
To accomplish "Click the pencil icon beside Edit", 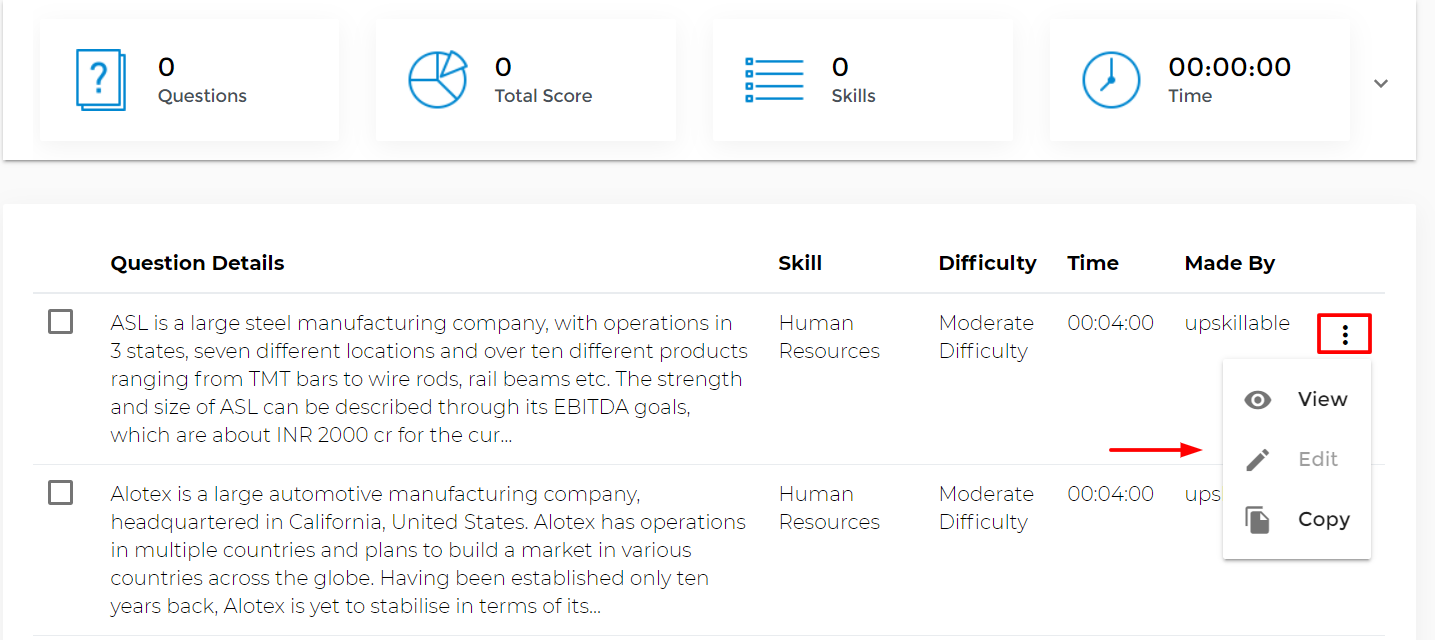I will pyautogui.click(x=1258, y=460).
